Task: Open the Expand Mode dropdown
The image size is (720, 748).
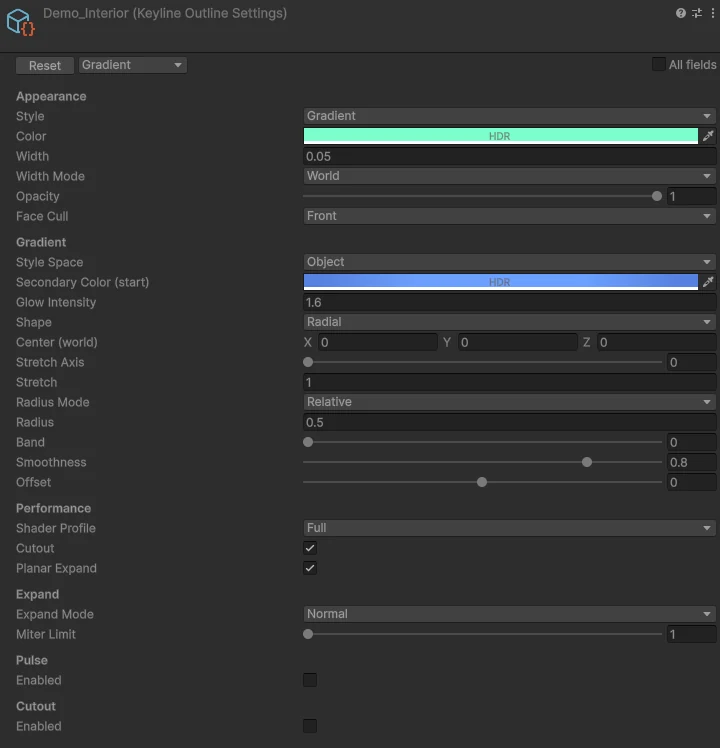Action: pos(510,614)
